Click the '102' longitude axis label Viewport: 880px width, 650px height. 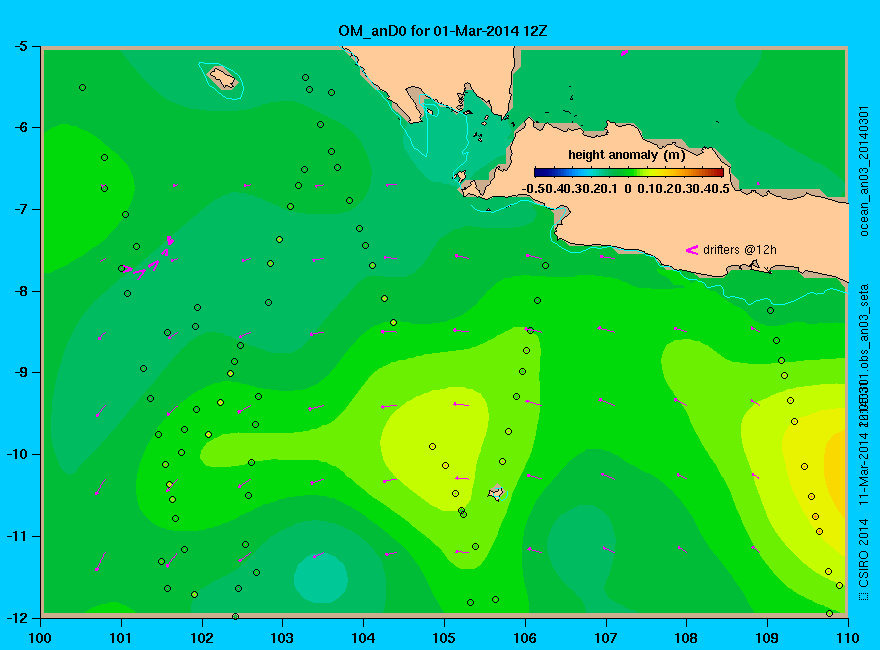tap(201, 638)
